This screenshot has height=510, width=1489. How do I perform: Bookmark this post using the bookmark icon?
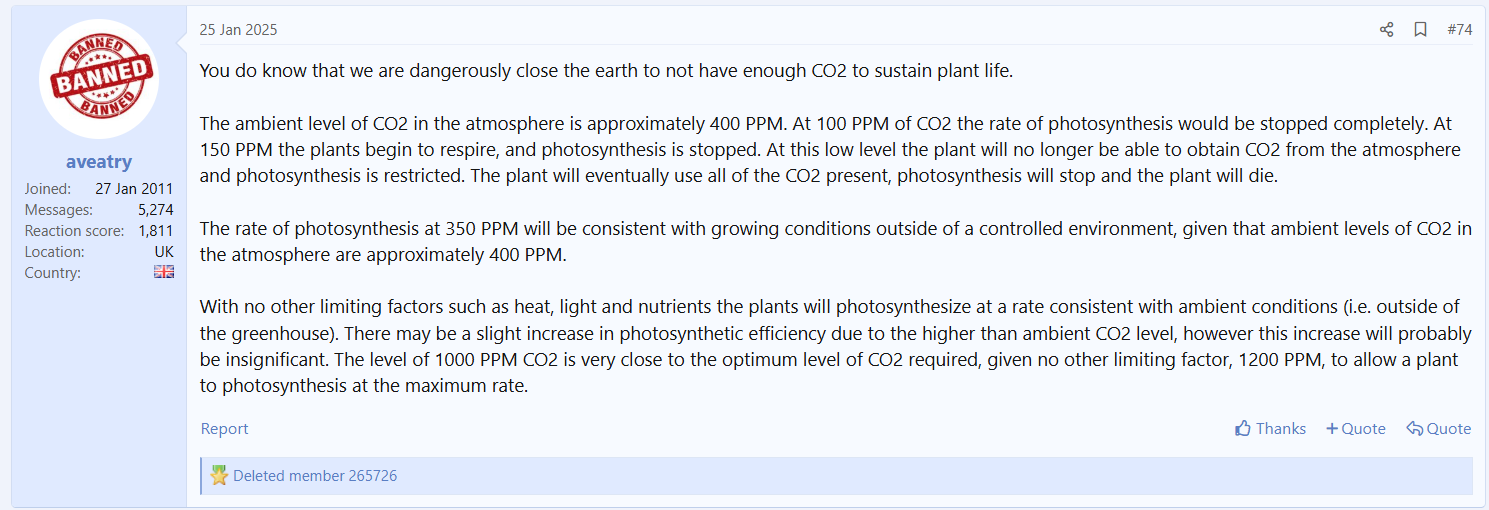pos(1420,30)
